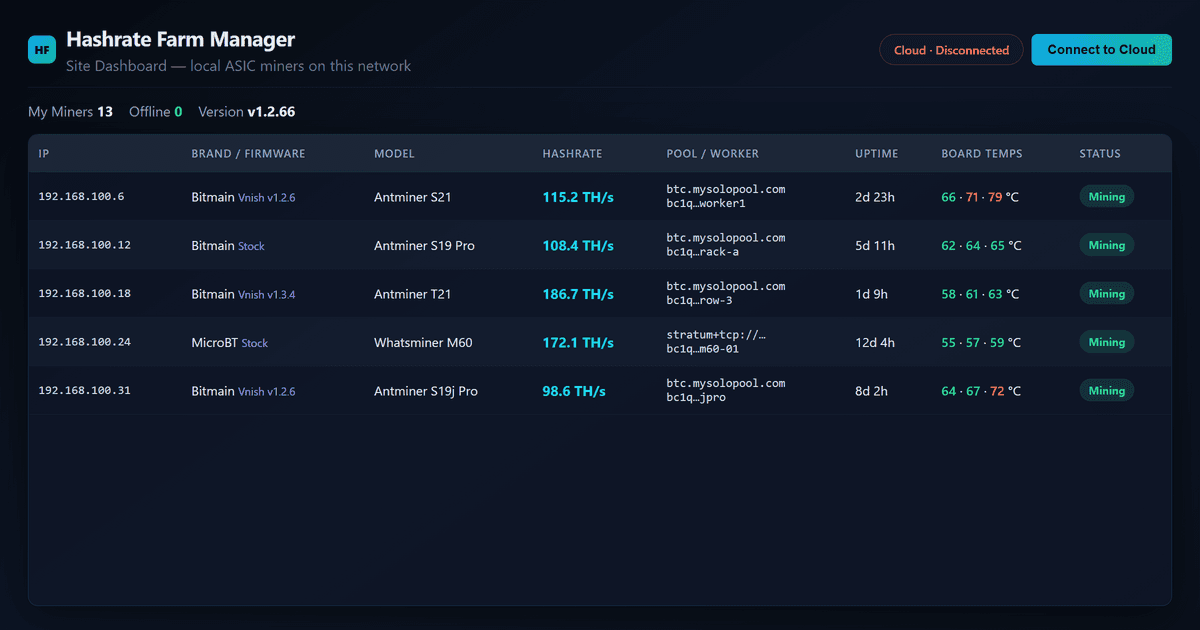1200x630 pixels.
Task: Click Mining badge for Whatsminer M60
Action: tap(1106, 342)
